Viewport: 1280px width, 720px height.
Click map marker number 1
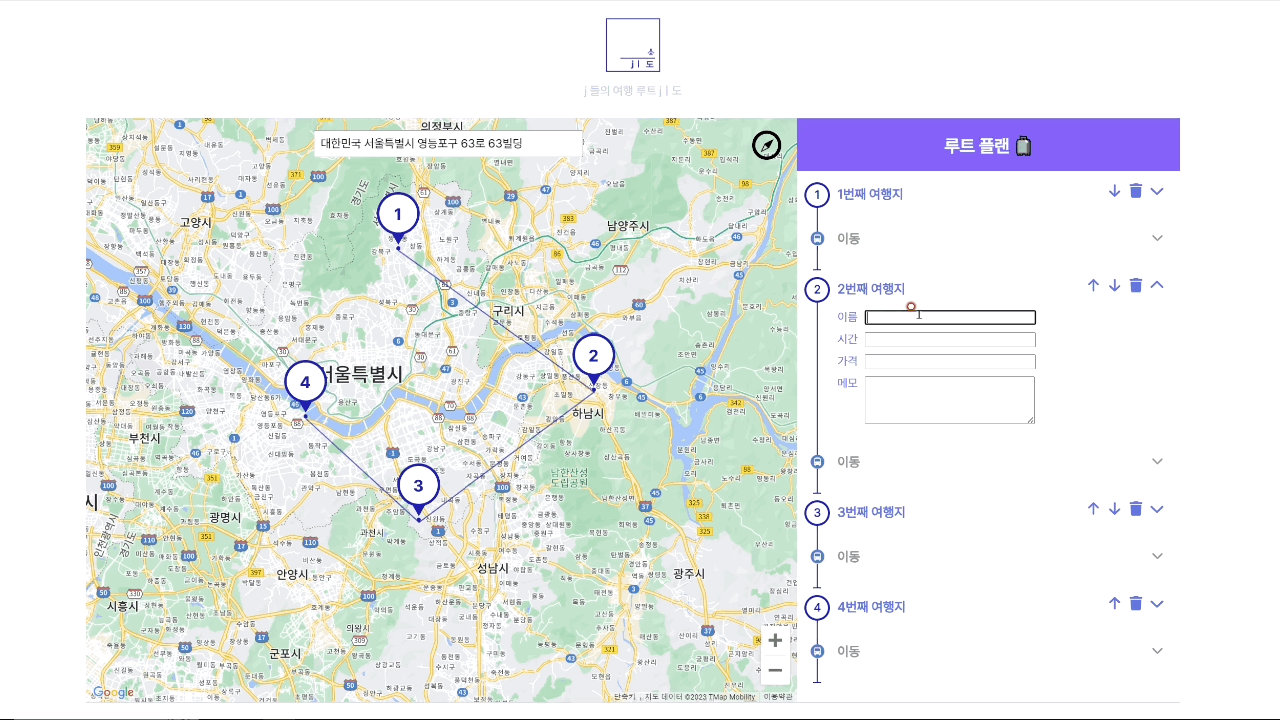[398, 215]
